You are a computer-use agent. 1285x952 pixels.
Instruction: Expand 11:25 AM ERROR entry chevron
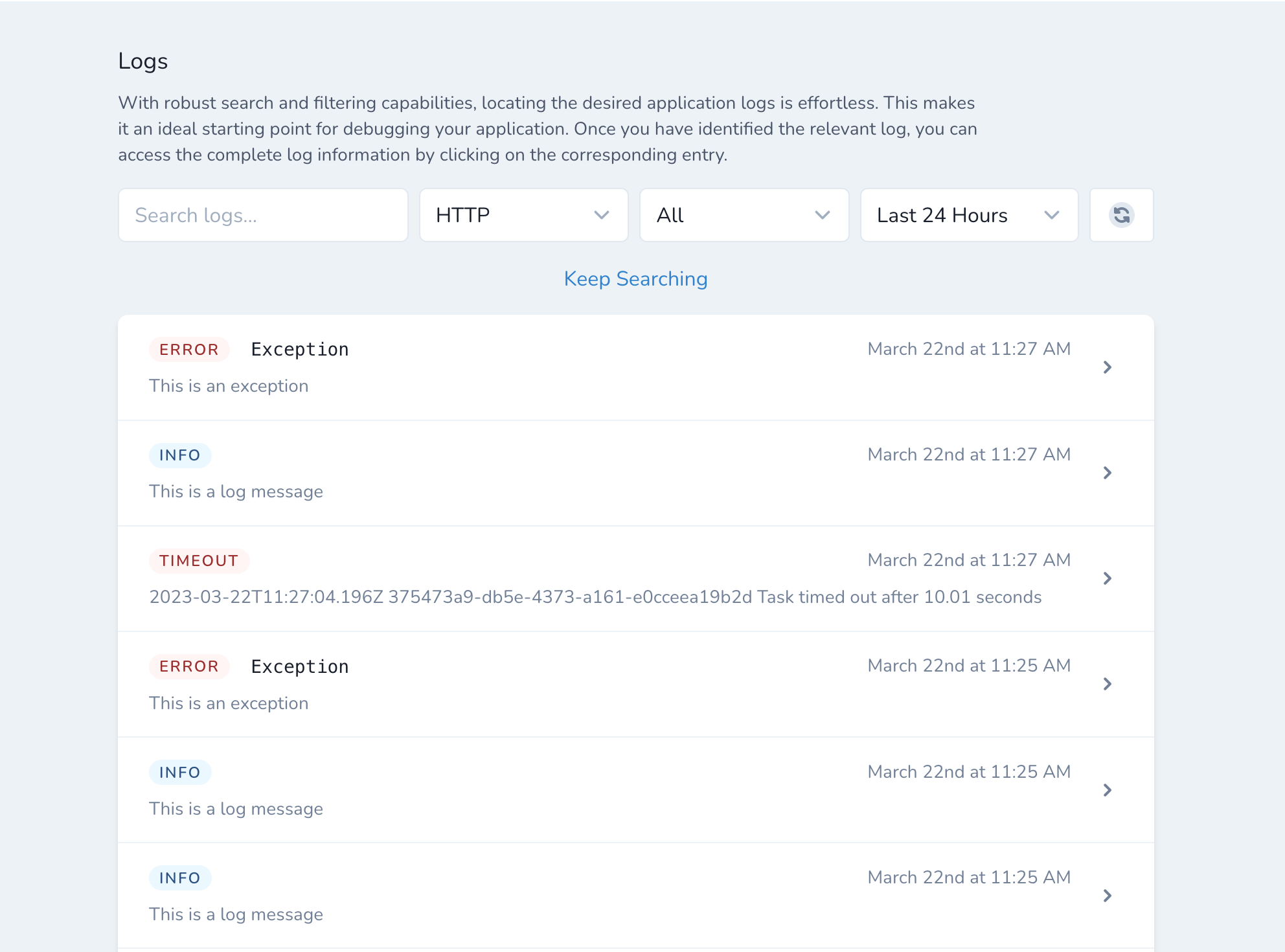click(x=1107, y=684)
